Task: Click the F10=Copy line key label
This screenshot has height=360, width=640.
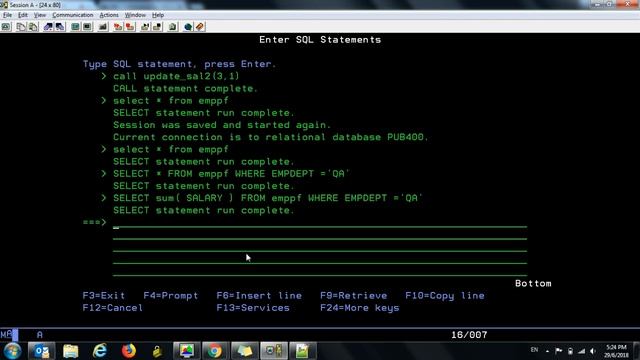Action: (x=445, y=296)
